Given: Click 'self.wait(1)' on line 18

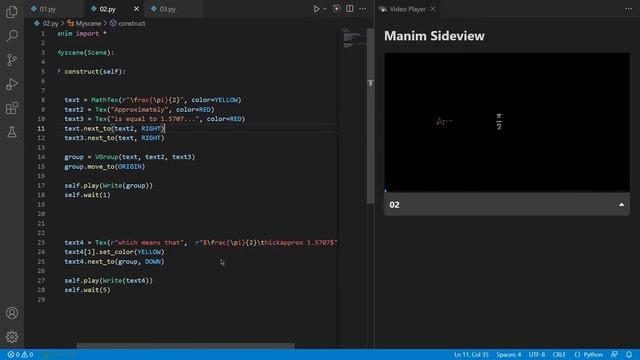Looking at the screenshot, I should click(x=87, y=195).
